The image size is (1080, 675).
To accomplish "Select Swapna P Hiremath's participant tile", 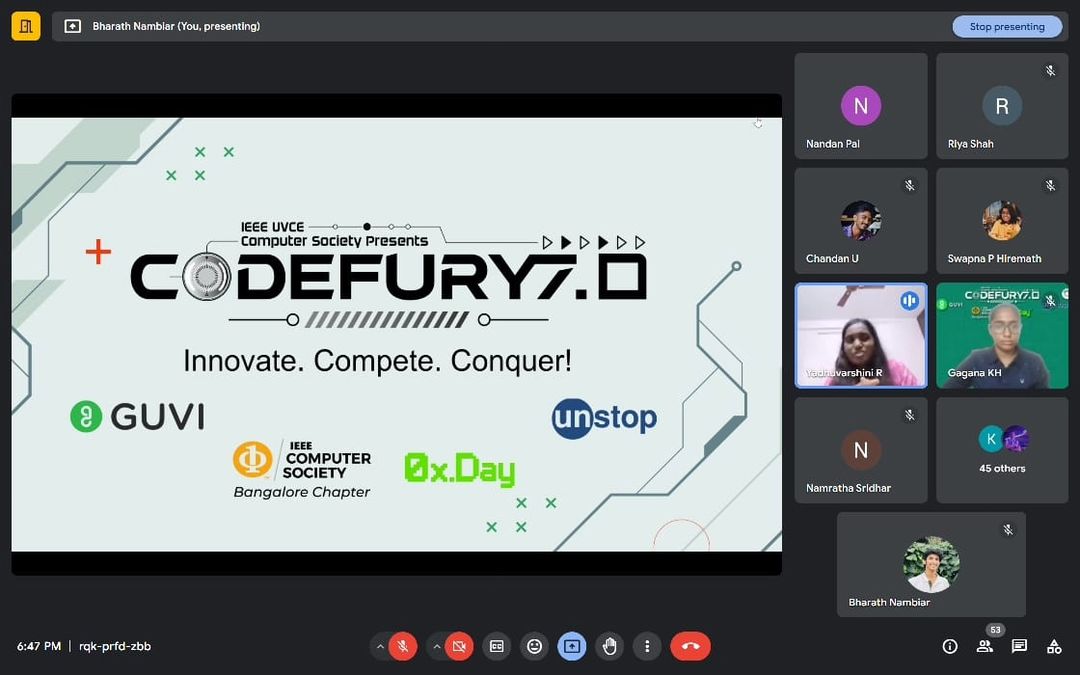I will 1002,221.
